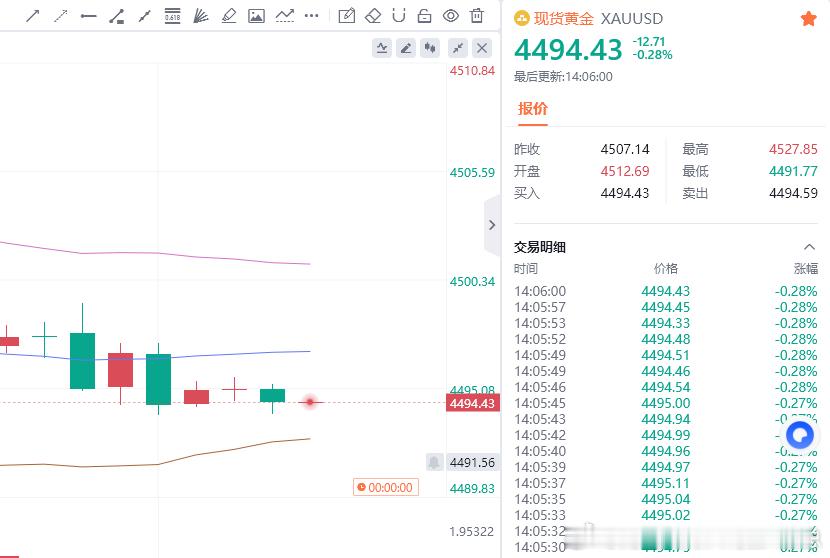Select the trend chart pattern tool

click(x=285, y=16)
